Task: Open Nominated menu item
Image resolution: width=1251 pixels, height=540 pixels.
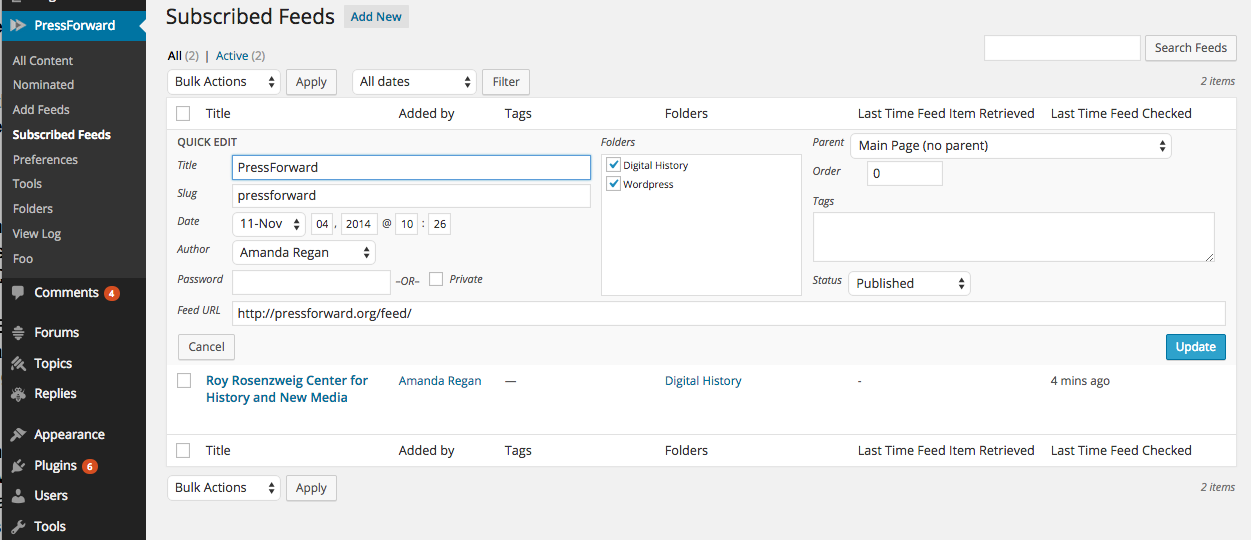Action: pyautogui.click(x=43, y=85)
